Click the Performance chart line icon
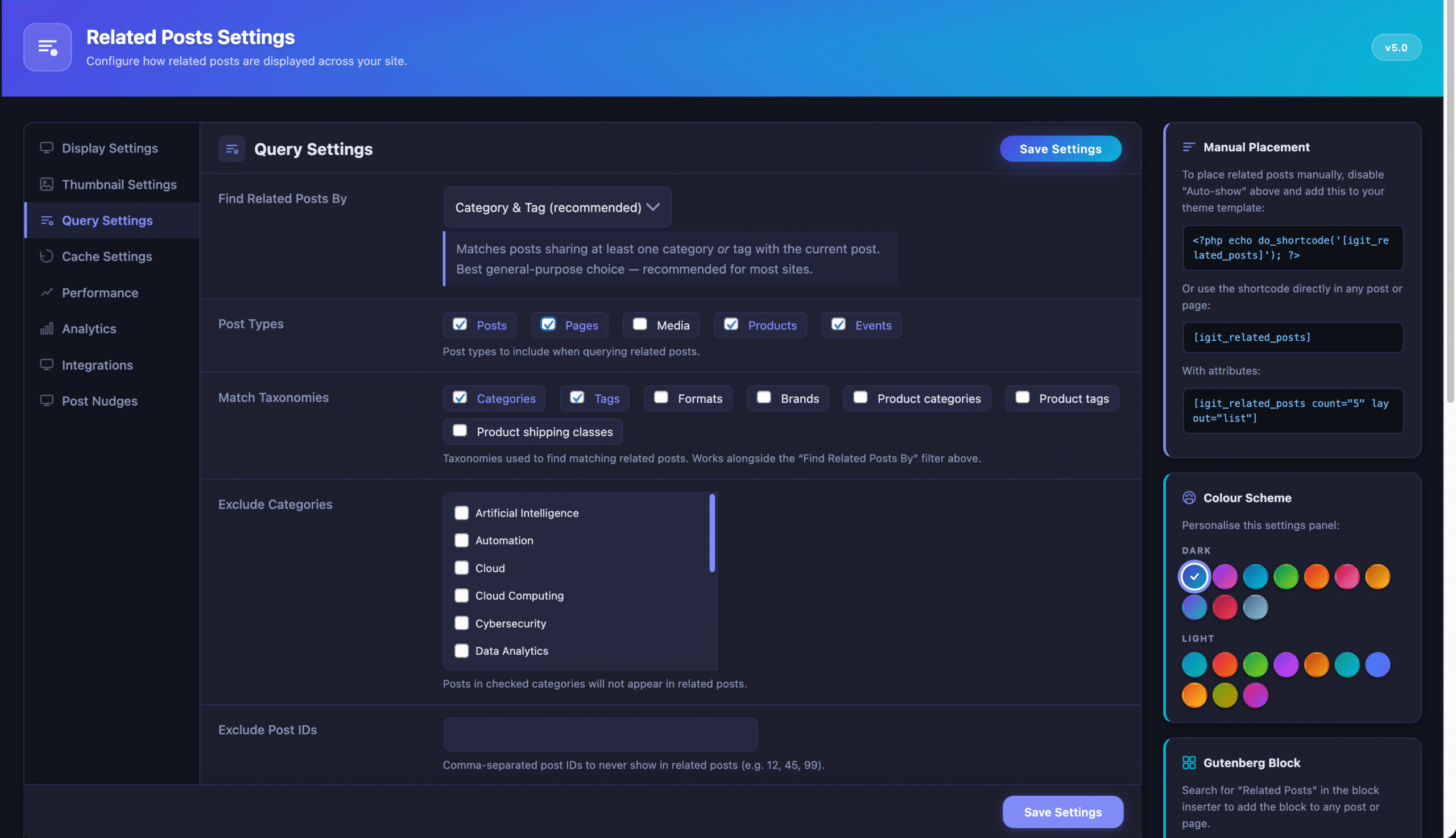Viewport: 1456px width, 838px height. click(x=47, y=292)
